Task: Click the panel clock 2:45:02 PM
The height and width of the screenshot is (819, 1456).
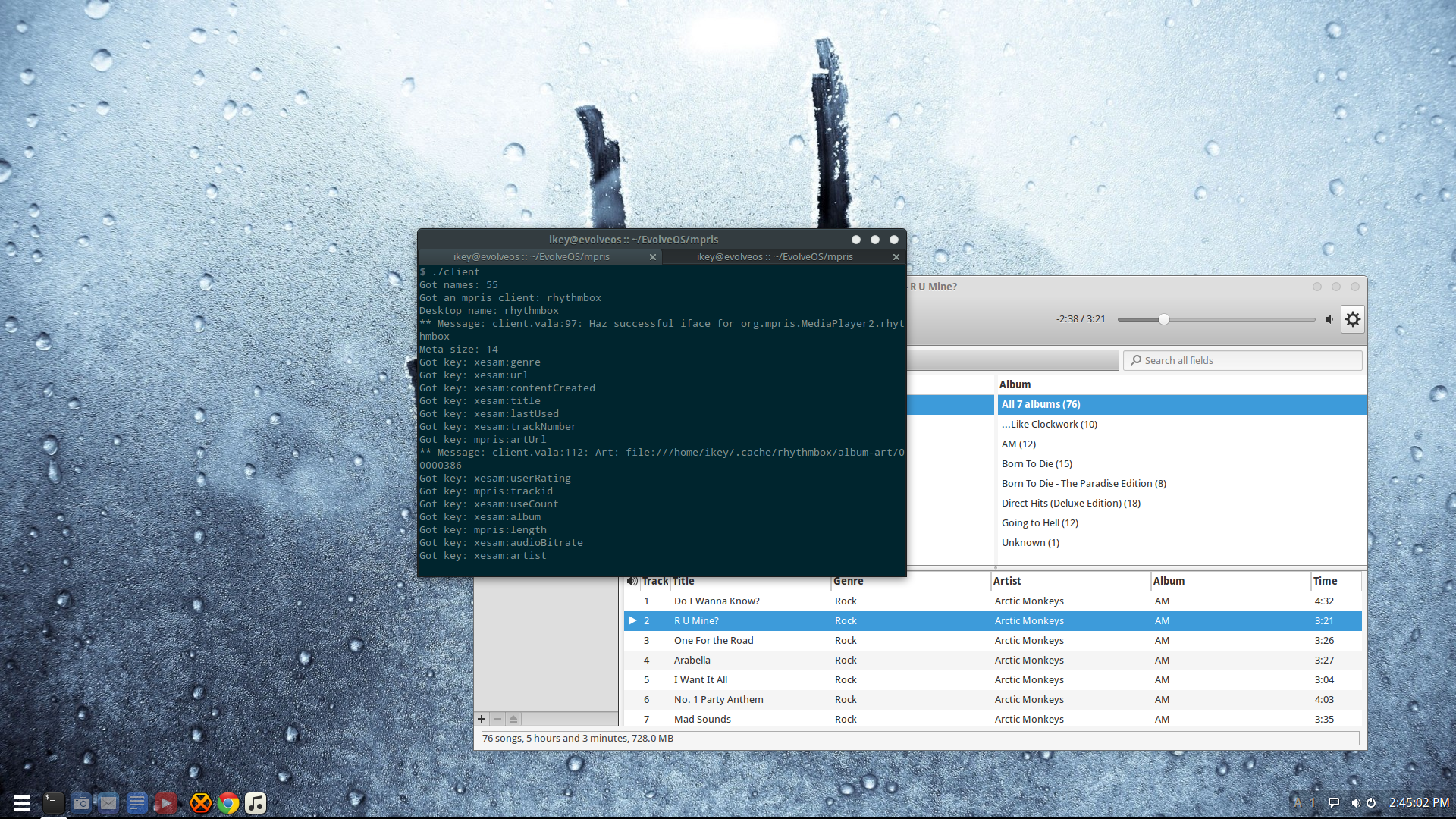Action: click(1419, 802)
